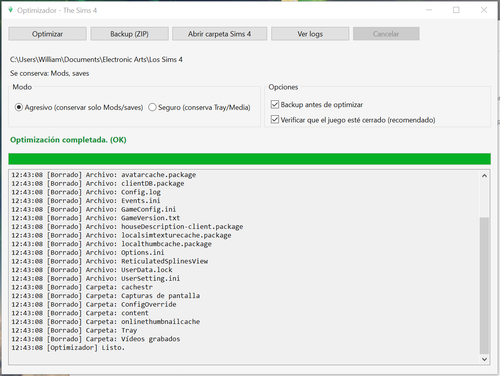
Task: Click log line localthumbcache.package
Action: click(112, 244)
